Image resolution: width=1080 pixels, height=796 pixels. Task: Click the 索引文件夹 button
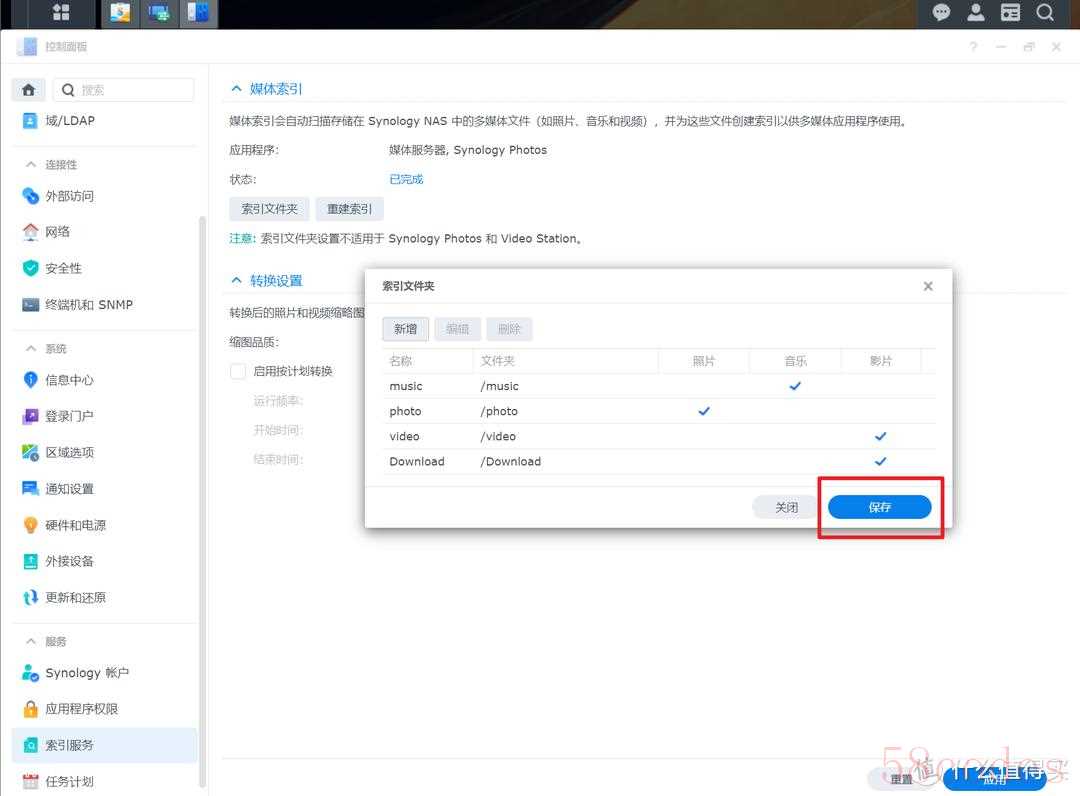[x=269, y=209]
